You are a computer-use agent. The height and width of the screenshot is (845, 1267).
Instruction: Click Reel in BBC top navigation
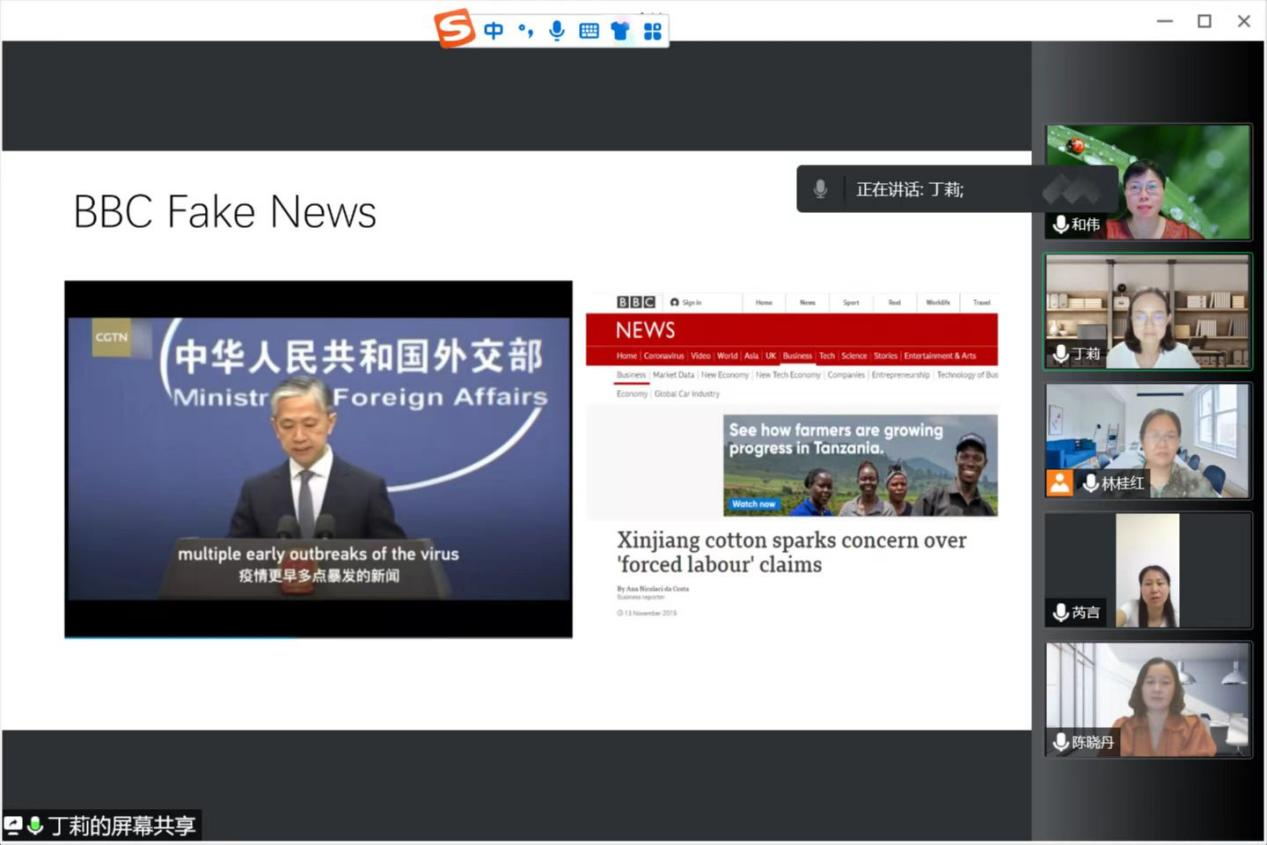pos(894,302)
